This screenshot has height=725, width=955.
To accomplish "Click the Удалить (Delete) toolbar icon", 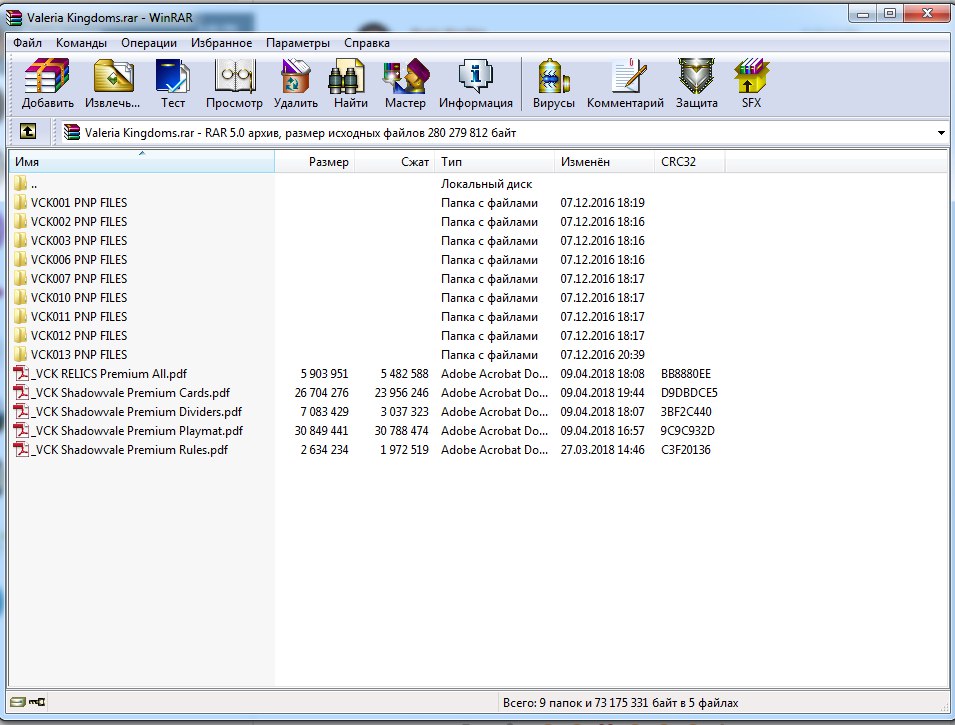I will click(295, 77).
